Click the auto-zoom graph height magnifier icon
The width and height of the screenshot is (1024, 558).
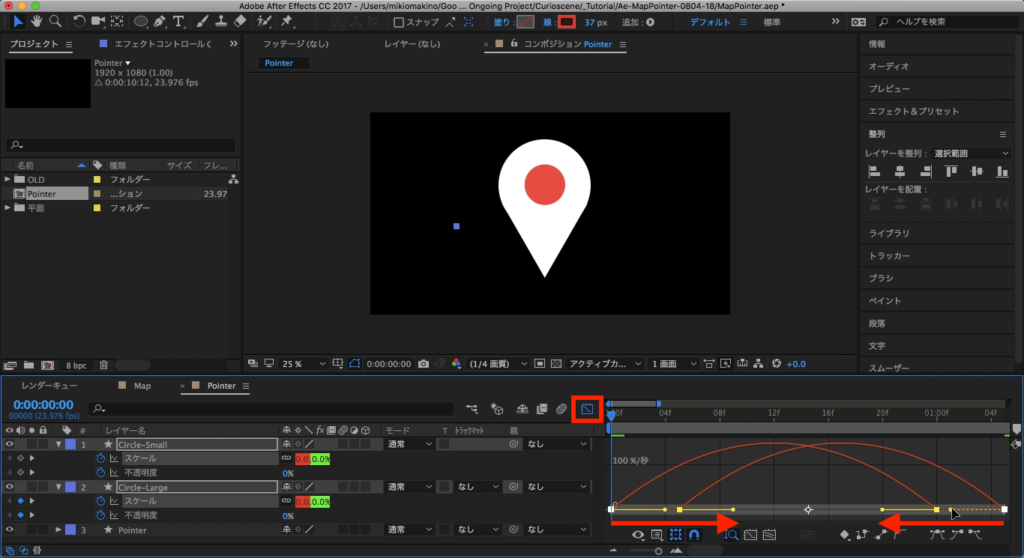pos(731,535)
